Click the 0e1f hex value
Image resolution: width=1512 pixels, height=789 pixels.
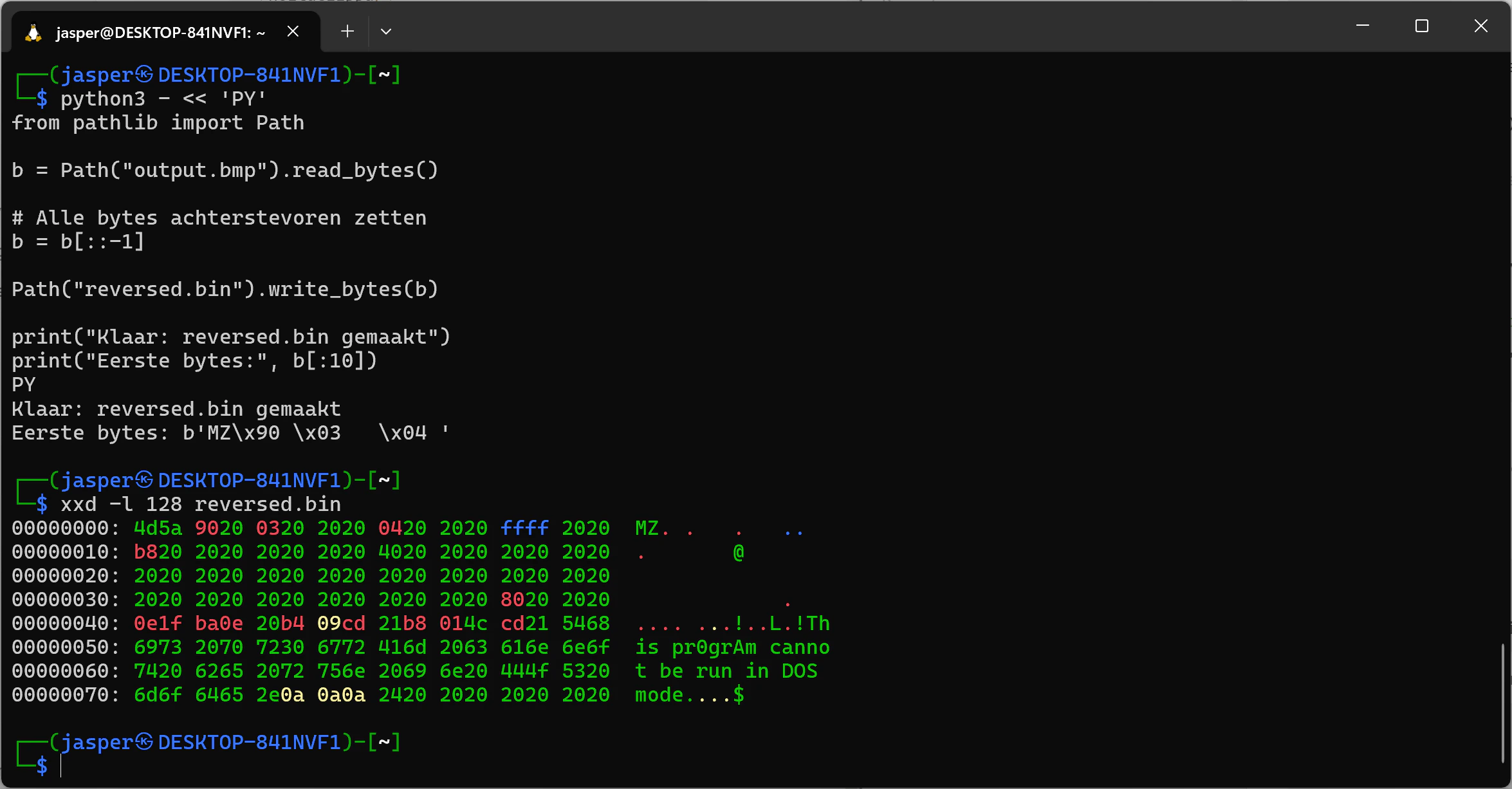[158, 623]
